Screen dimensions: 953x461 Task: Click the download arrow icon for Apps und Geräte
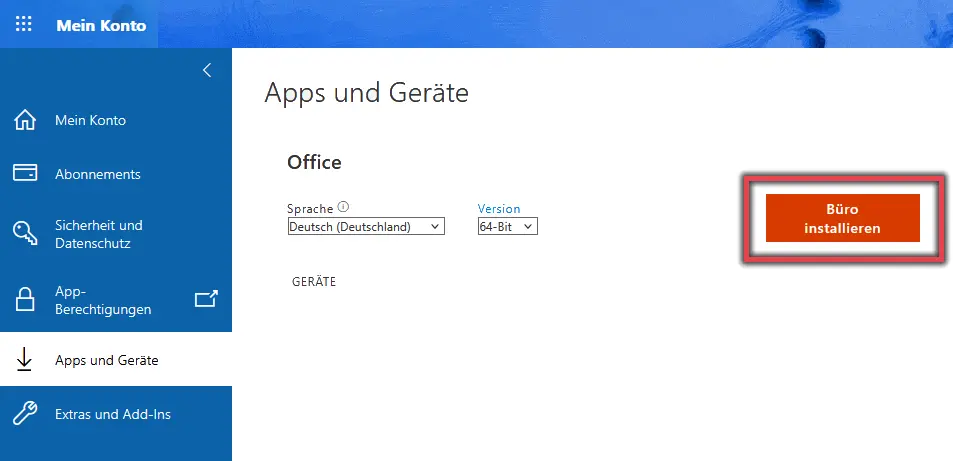click(24, 360)
